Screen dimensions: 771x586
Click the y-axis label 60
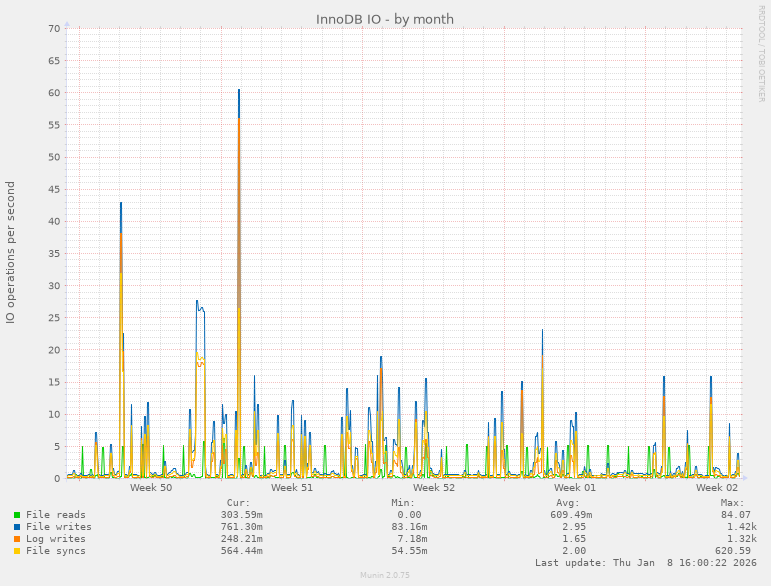pyautogui.click(x=54, y=93)
